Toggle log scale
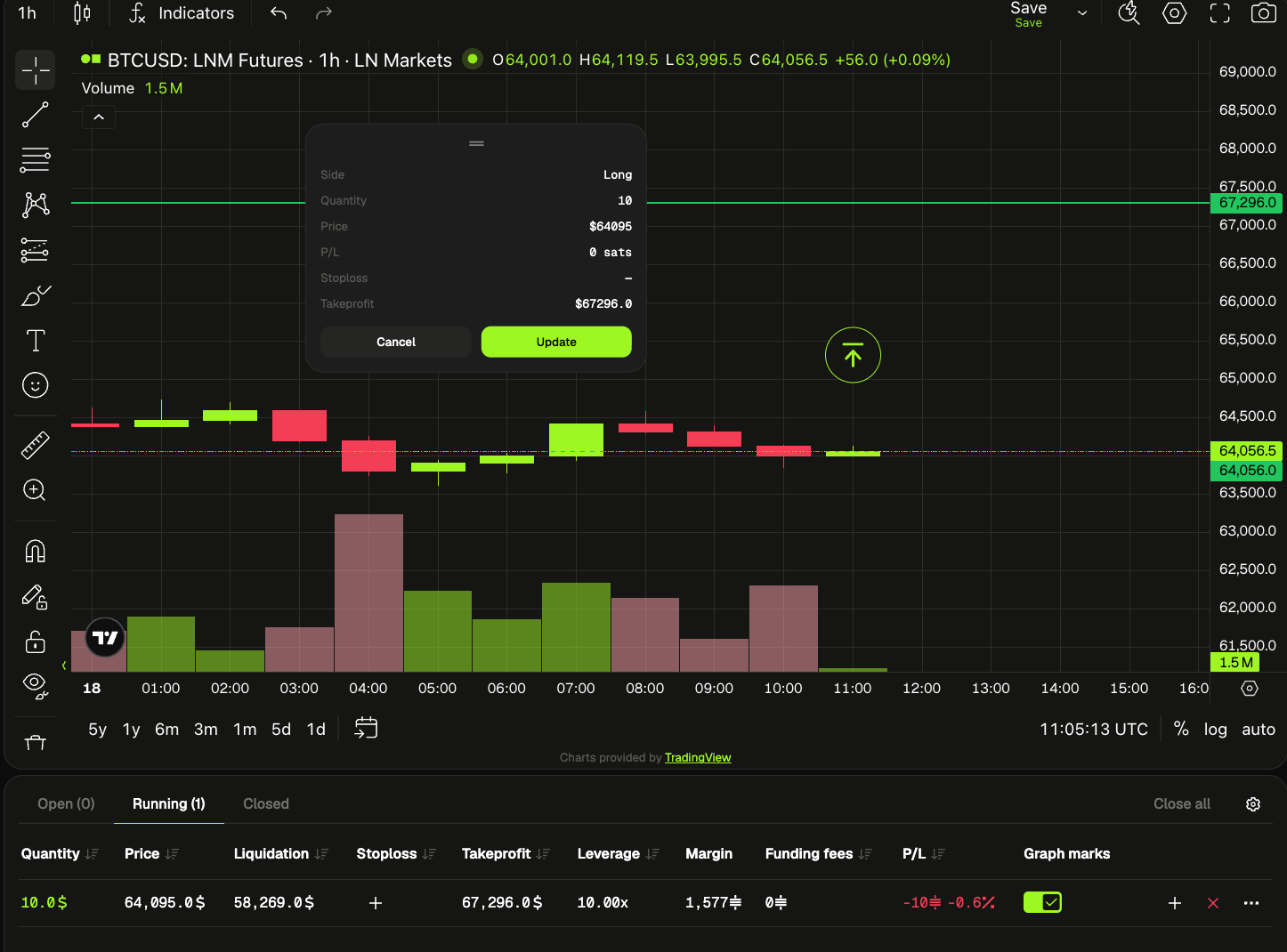 coord(1216,730)
